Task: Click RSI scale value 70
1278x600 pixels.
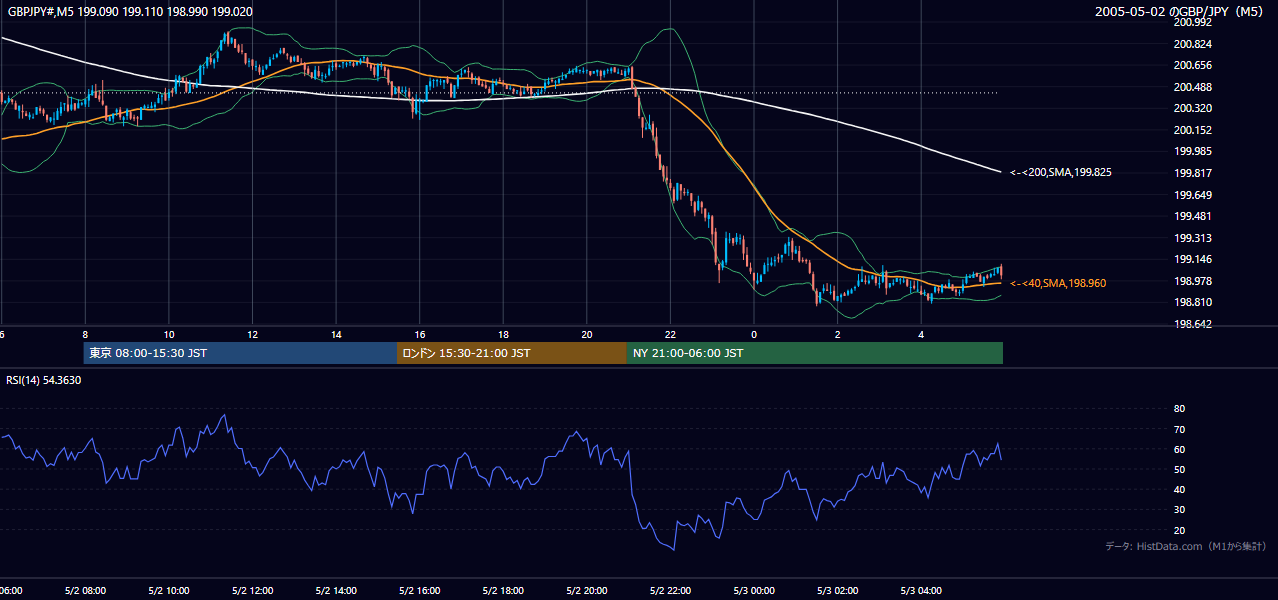Action: click(1179, 429)
